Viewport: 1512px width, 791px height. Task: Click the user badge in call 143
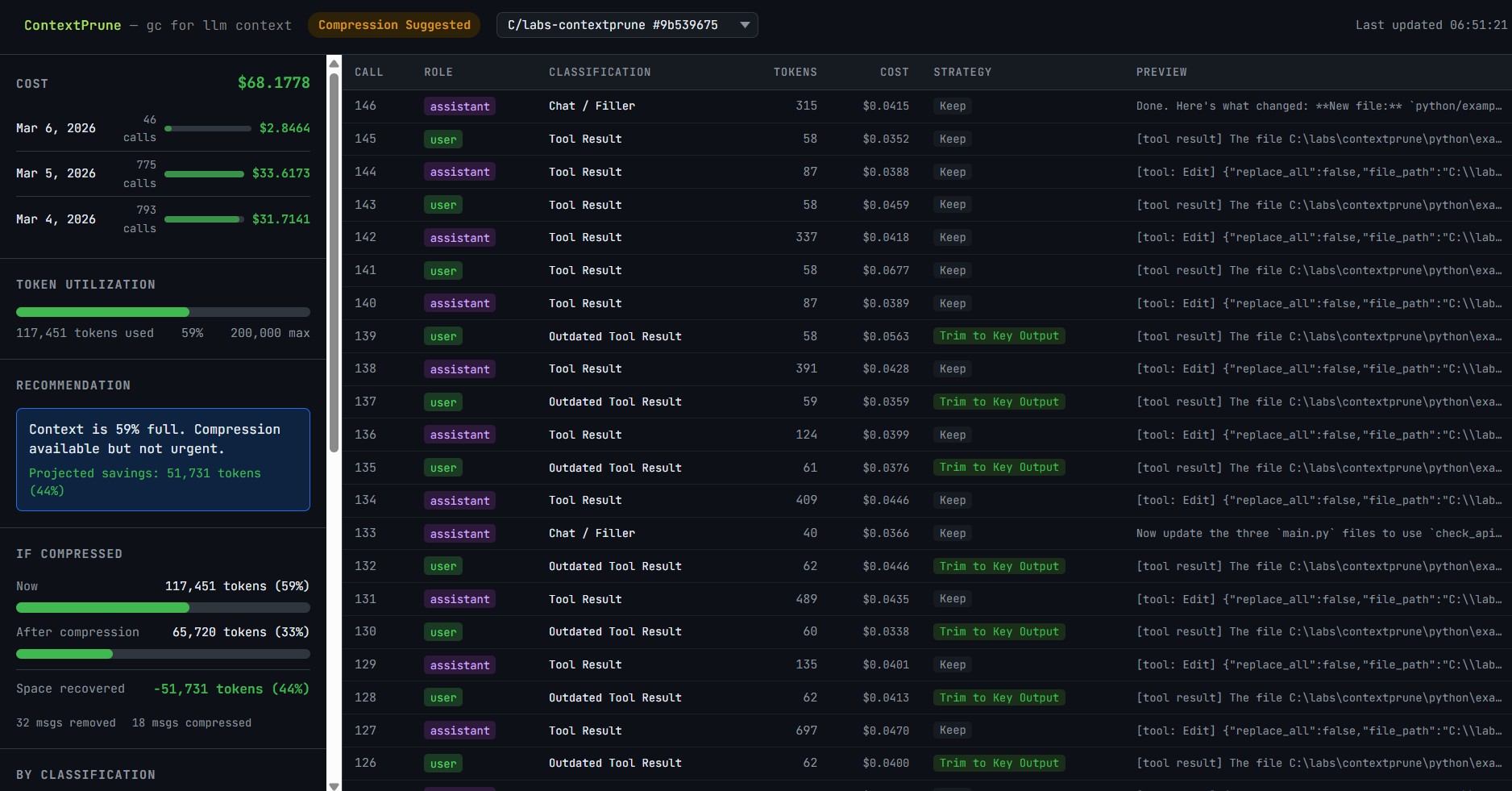point(443,205)
